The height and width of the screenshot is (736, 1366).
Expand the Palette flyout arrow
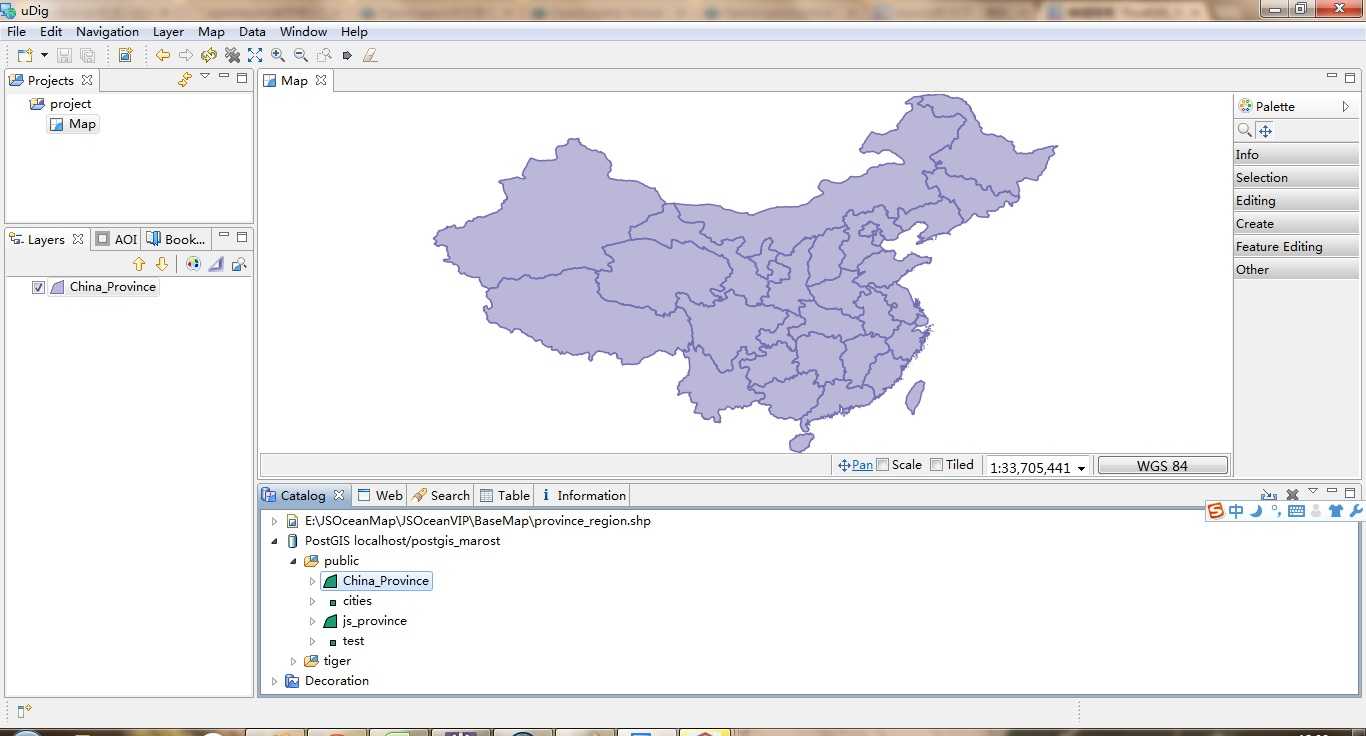pos(1346,106)
